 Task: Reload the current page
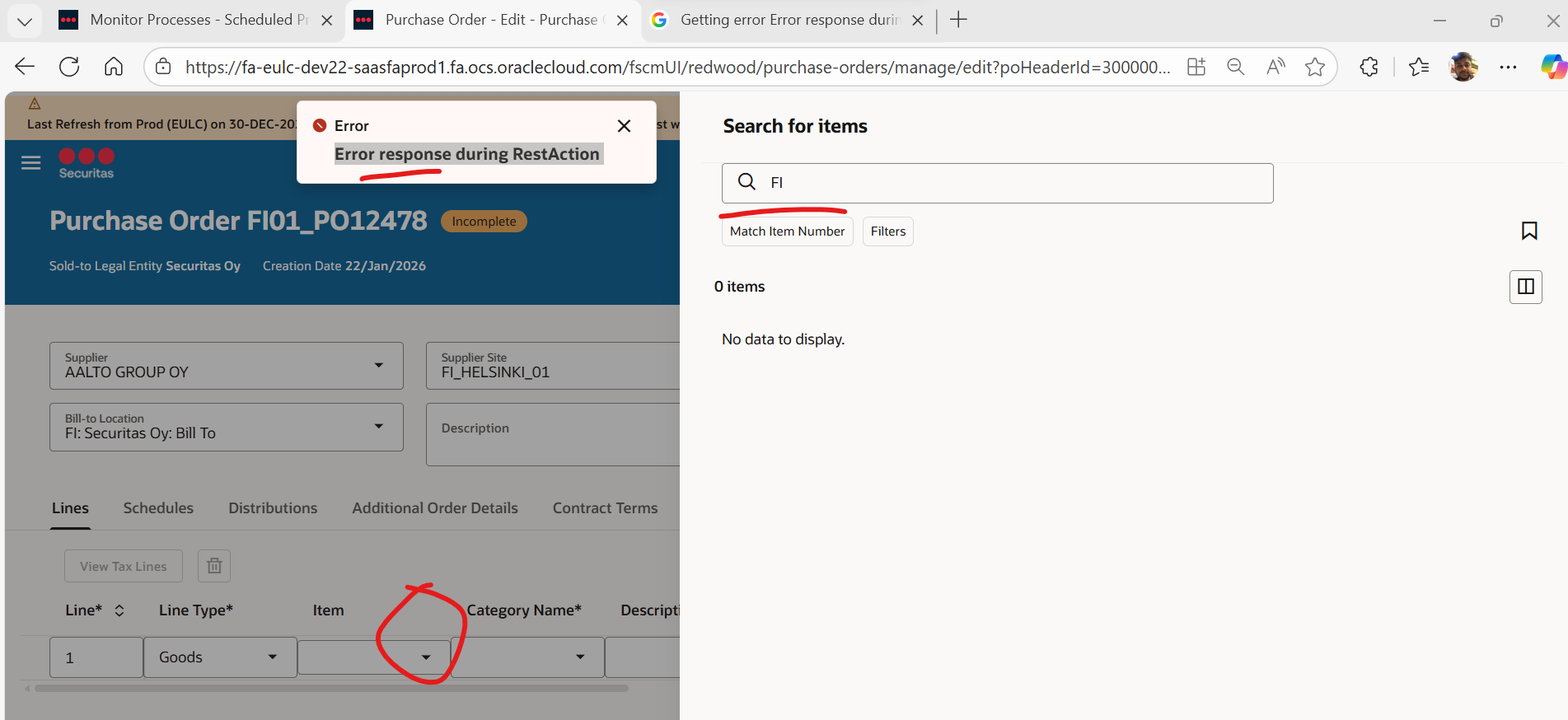coord(69,67)
